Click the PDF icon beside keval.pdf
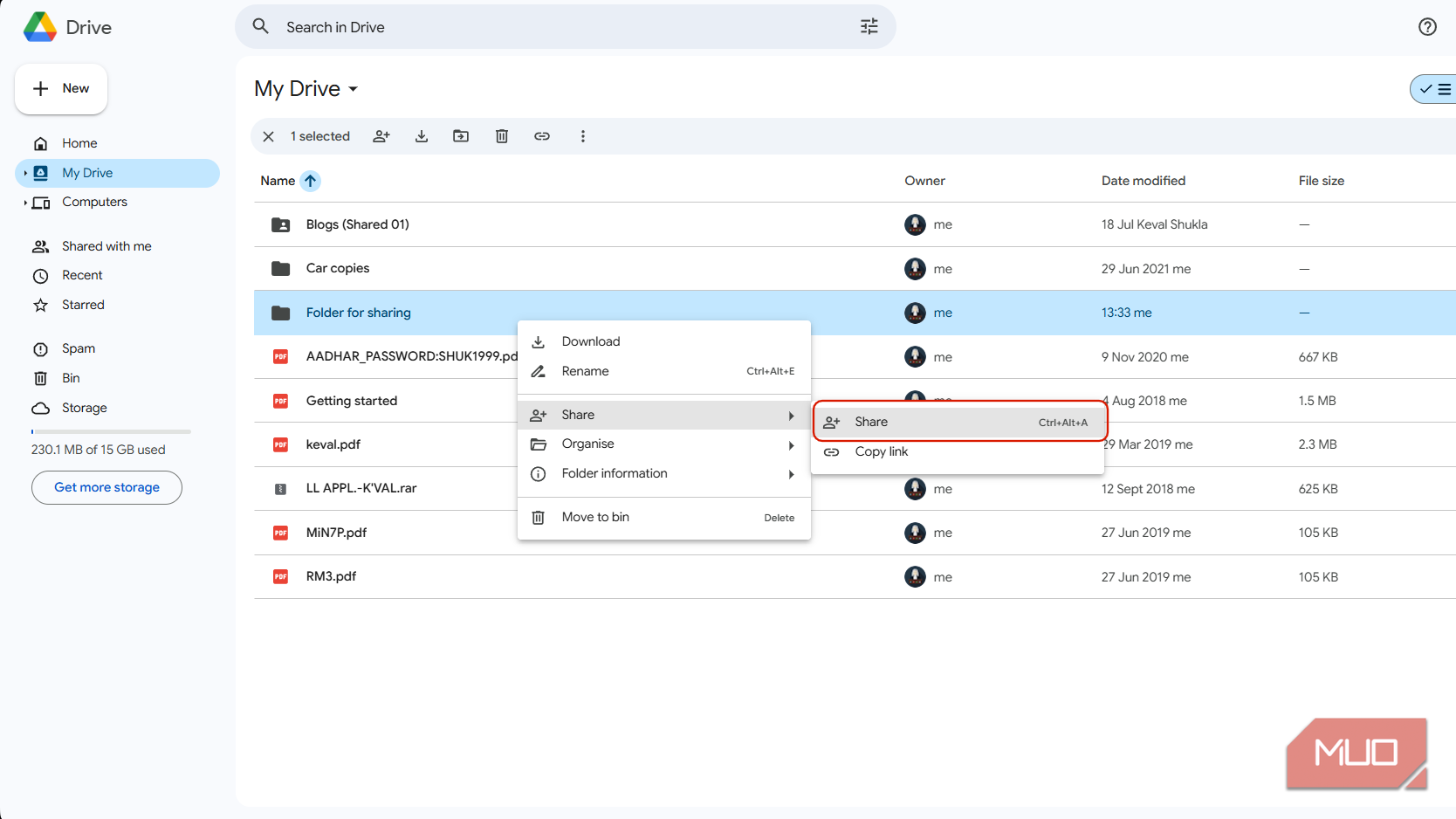Viewport: 1456px width, 819px height. pos(280,444)
